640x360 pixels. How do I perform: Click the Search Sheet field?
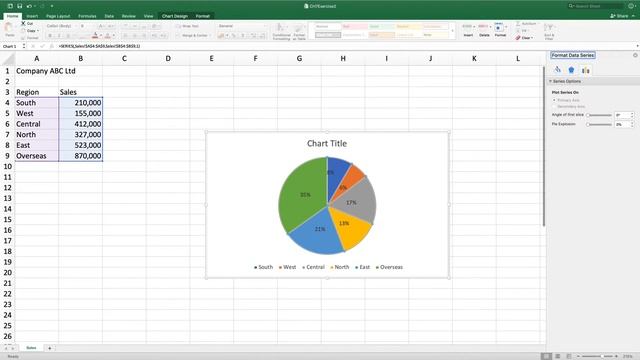click(597, 6)
